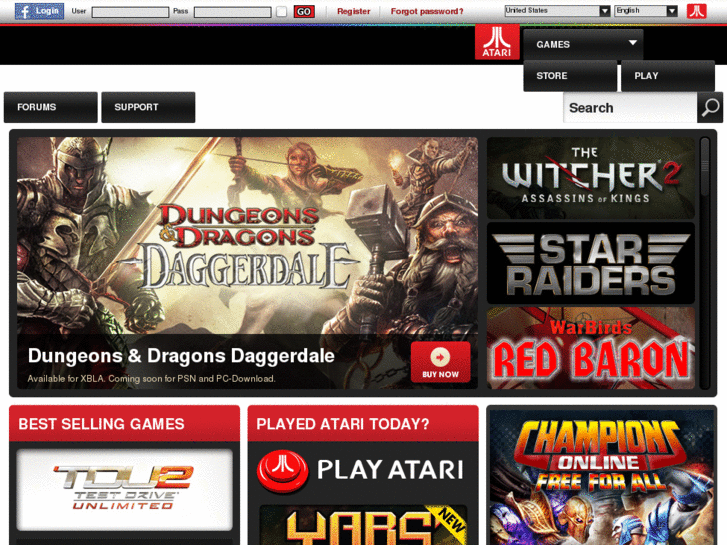Click the Register link
Viewport: 727px width, 545px height.
pyautogui.click(x=354, y=11)
